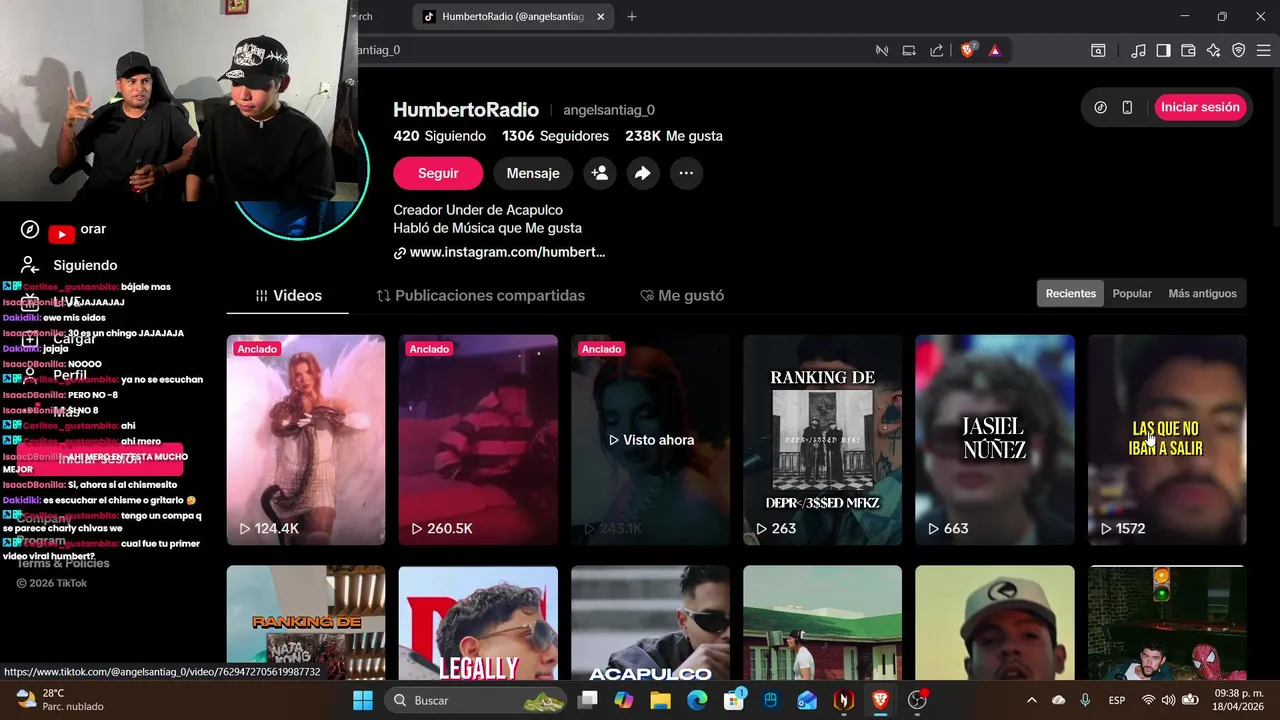Open Brave VPN shield icon
The width and height of the screenshot is (1280, 720).
[x=1238, y=50]
